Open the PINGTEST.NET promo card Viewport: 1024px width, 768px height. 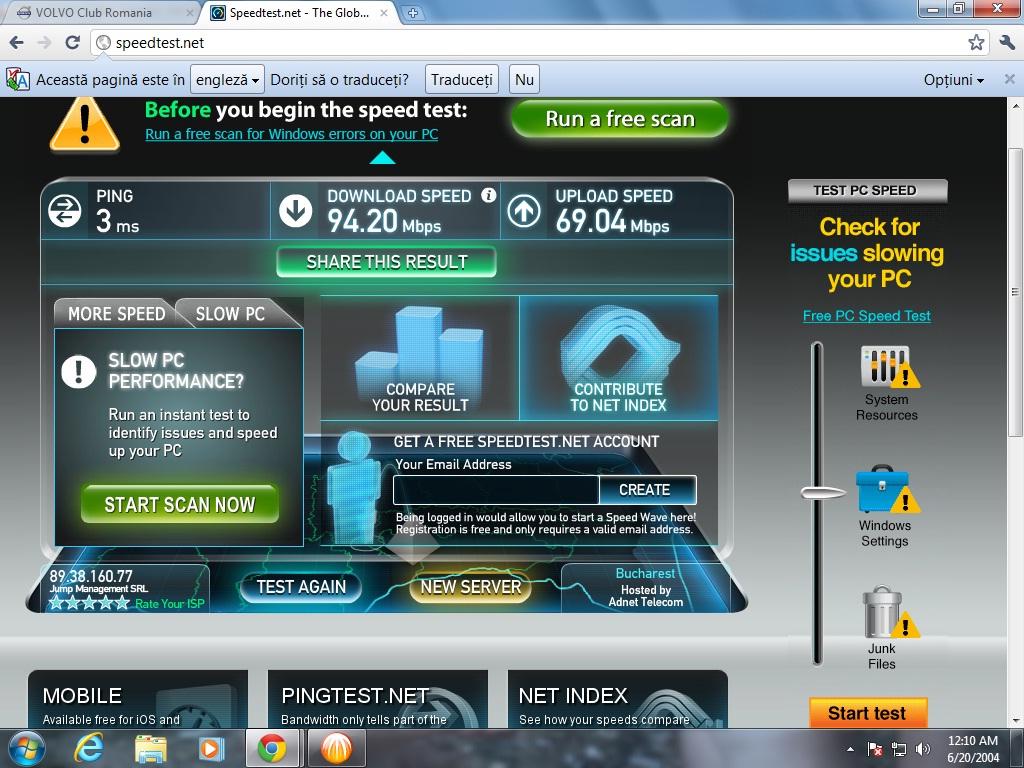click(377, 699)
